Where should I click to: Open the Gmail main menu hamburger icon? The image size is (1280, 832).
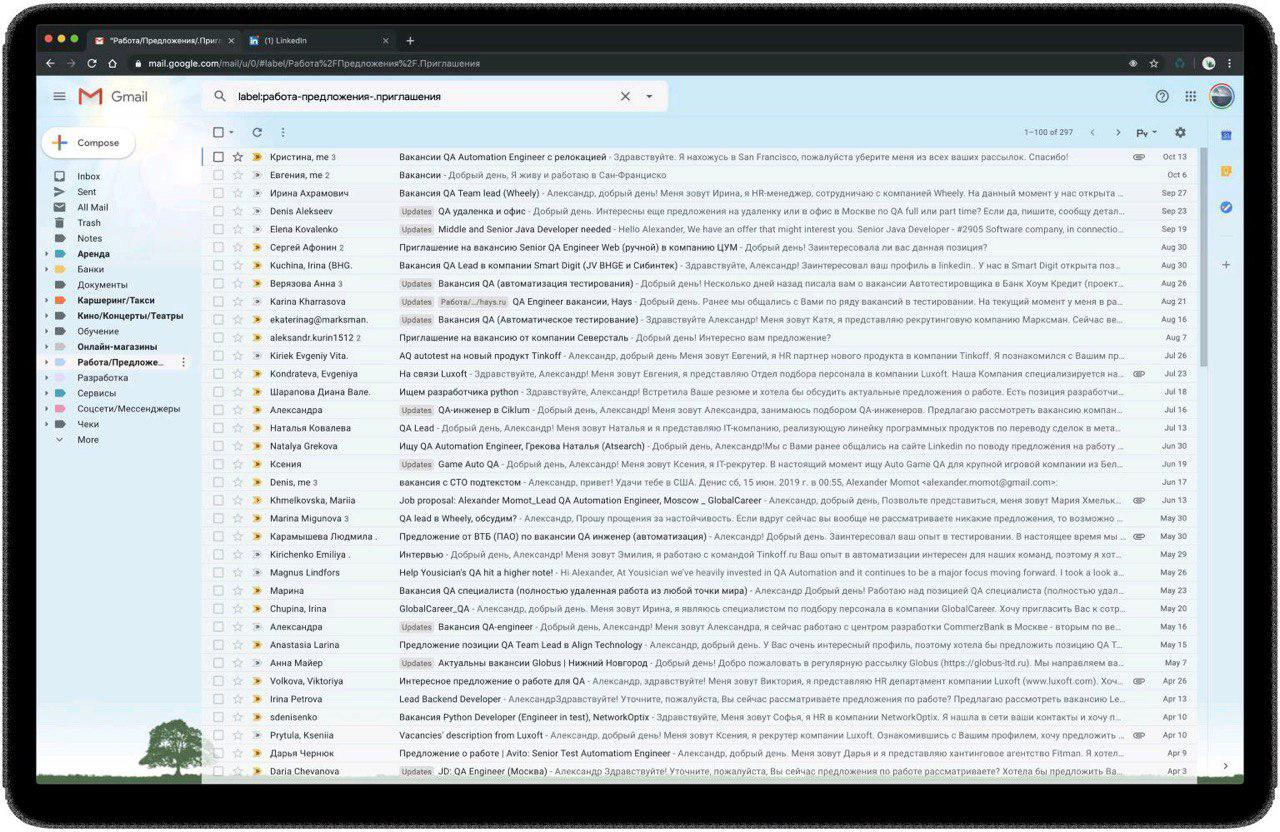(59, 96)
